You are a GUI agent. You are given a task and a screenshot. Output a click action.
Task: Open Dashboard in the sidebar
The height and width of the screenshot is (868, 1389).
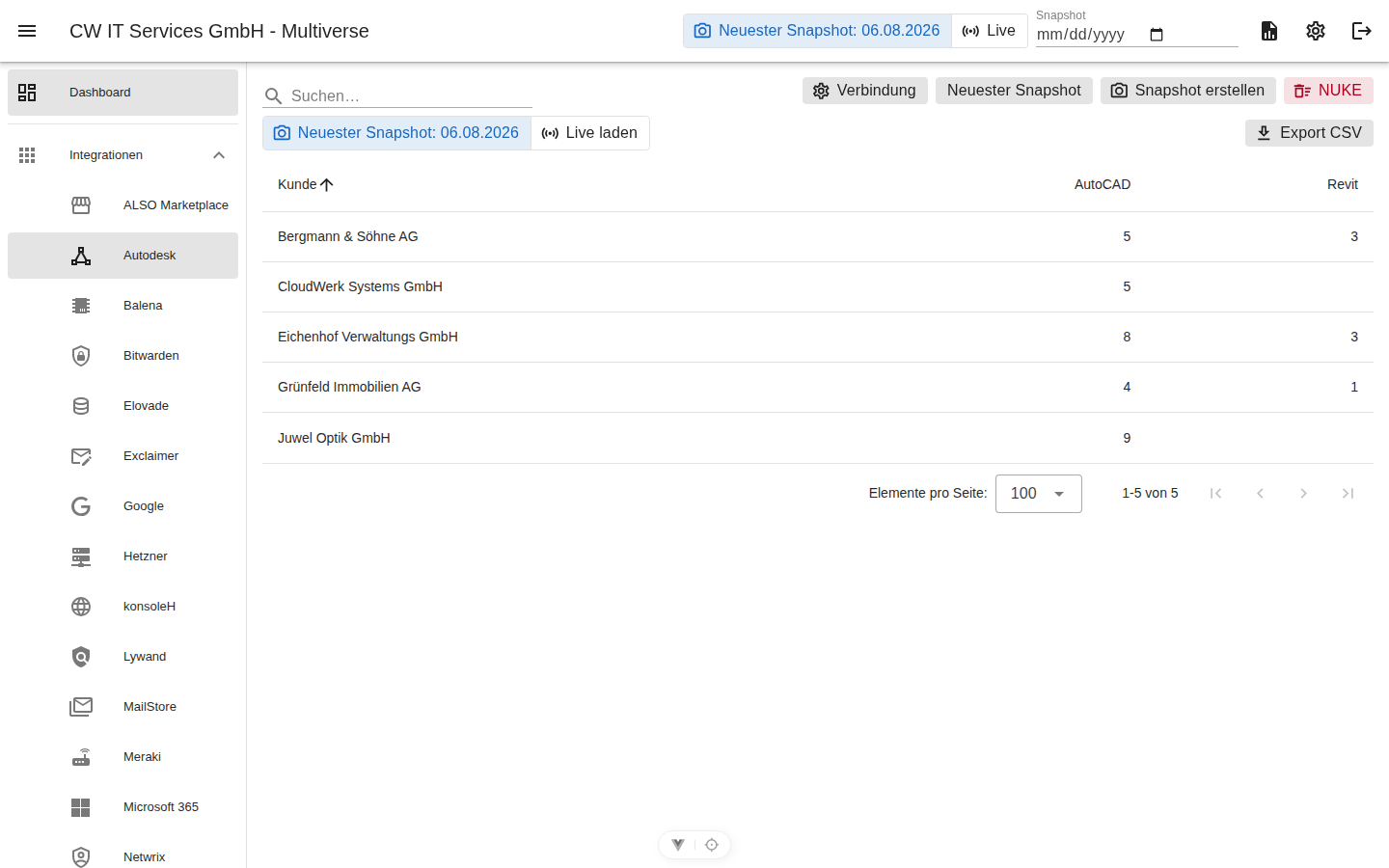click(123, 93)
